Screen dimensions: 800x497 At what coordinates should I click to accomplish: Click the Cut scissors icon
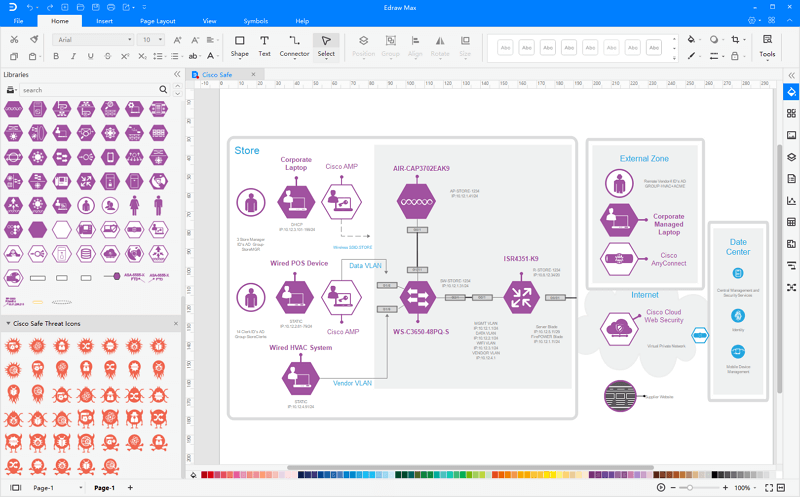point(14,39)
